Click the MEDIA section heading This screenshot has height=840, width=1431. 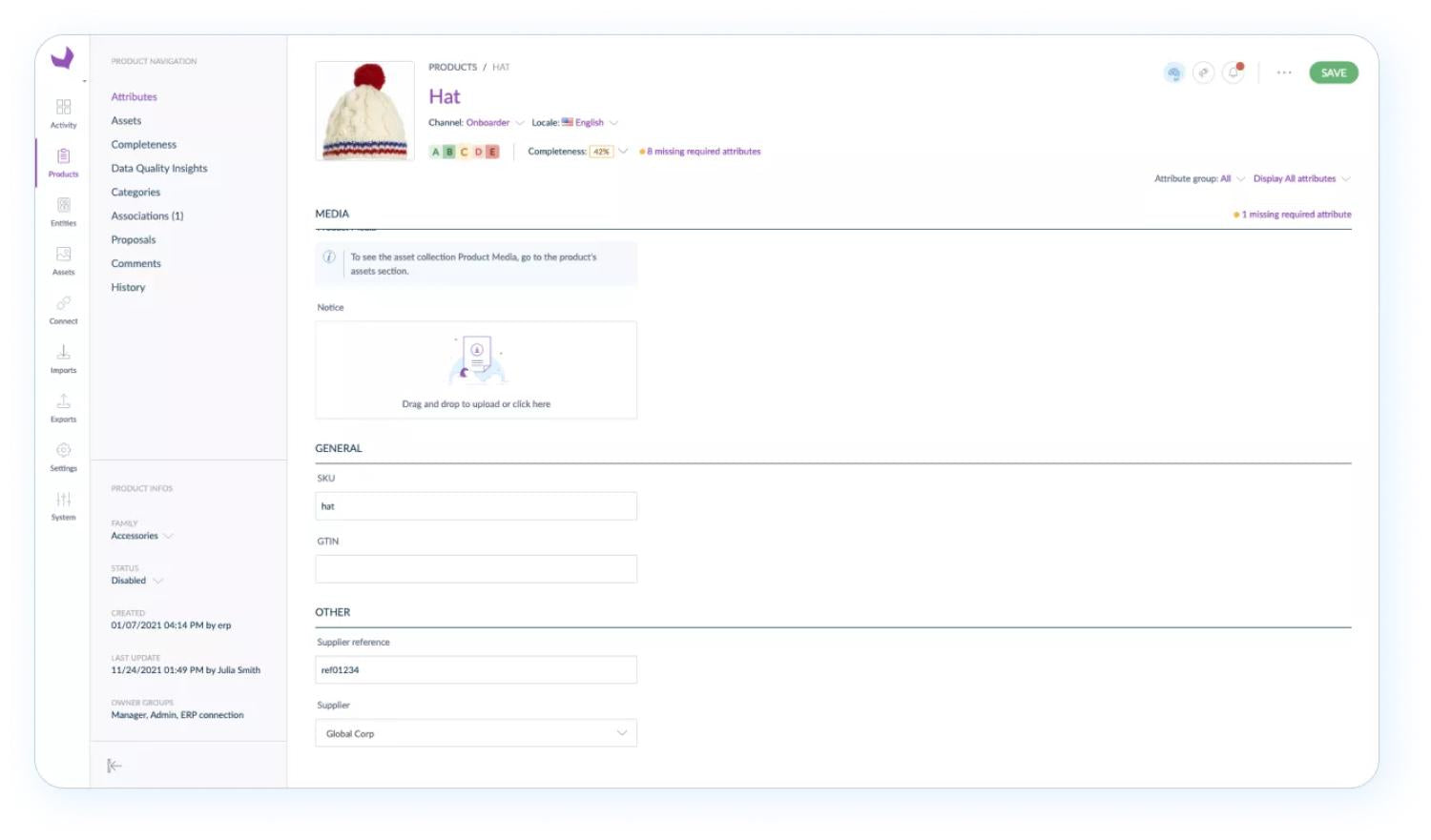(x=332, y=215)
